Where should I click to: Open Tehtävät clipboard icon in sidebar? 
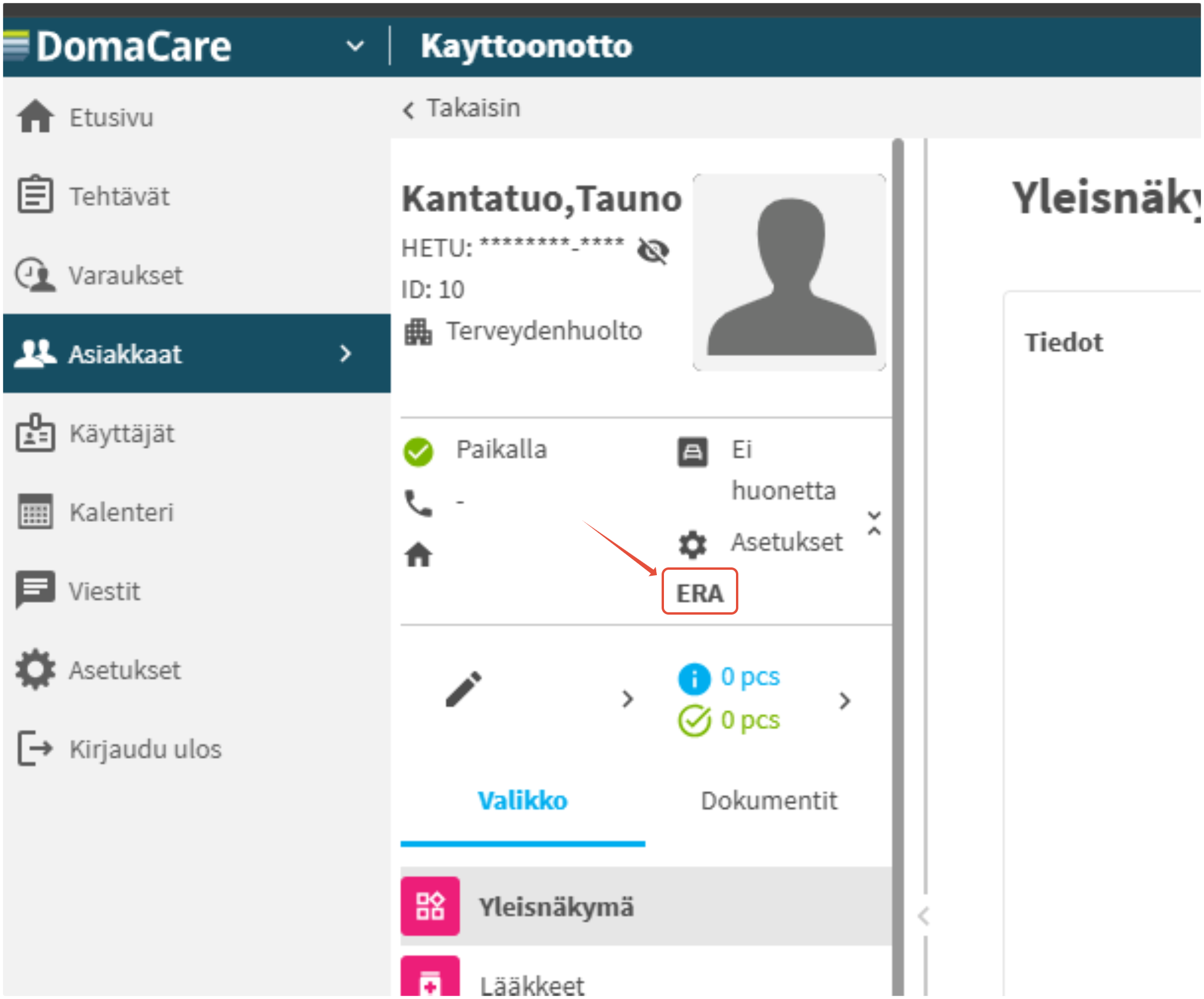click(x=35, y=195)
